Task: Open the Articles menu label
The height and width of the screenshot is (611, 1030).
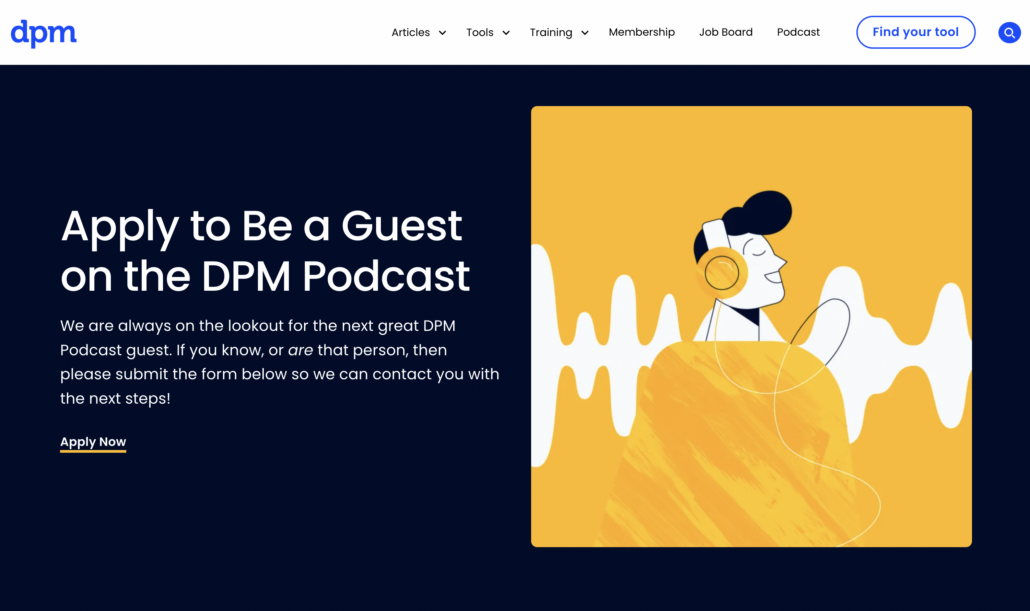Action: 410,33
